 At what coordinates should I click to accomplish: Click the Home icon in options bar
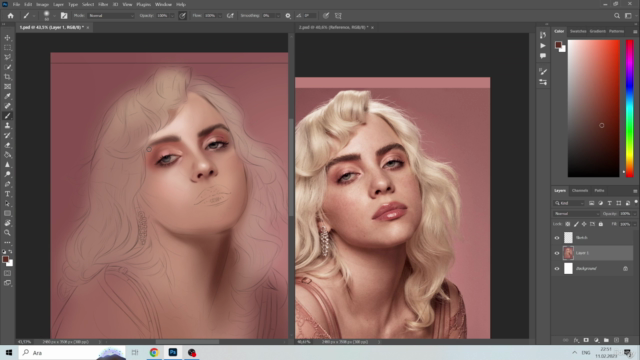click(x=11, y=16)
